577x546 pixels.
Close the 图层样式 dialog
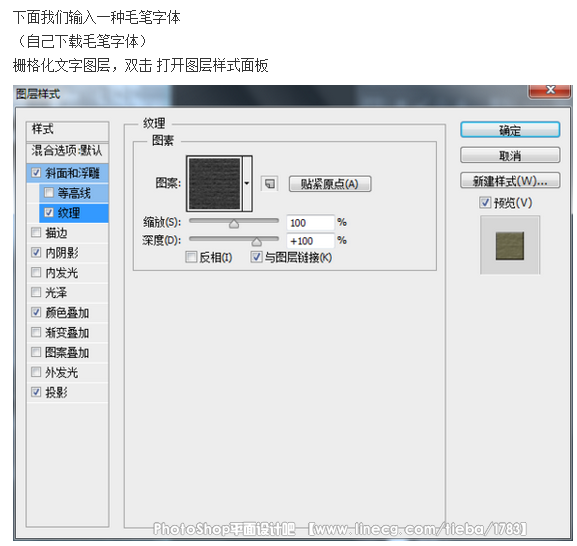pos(550,91)
